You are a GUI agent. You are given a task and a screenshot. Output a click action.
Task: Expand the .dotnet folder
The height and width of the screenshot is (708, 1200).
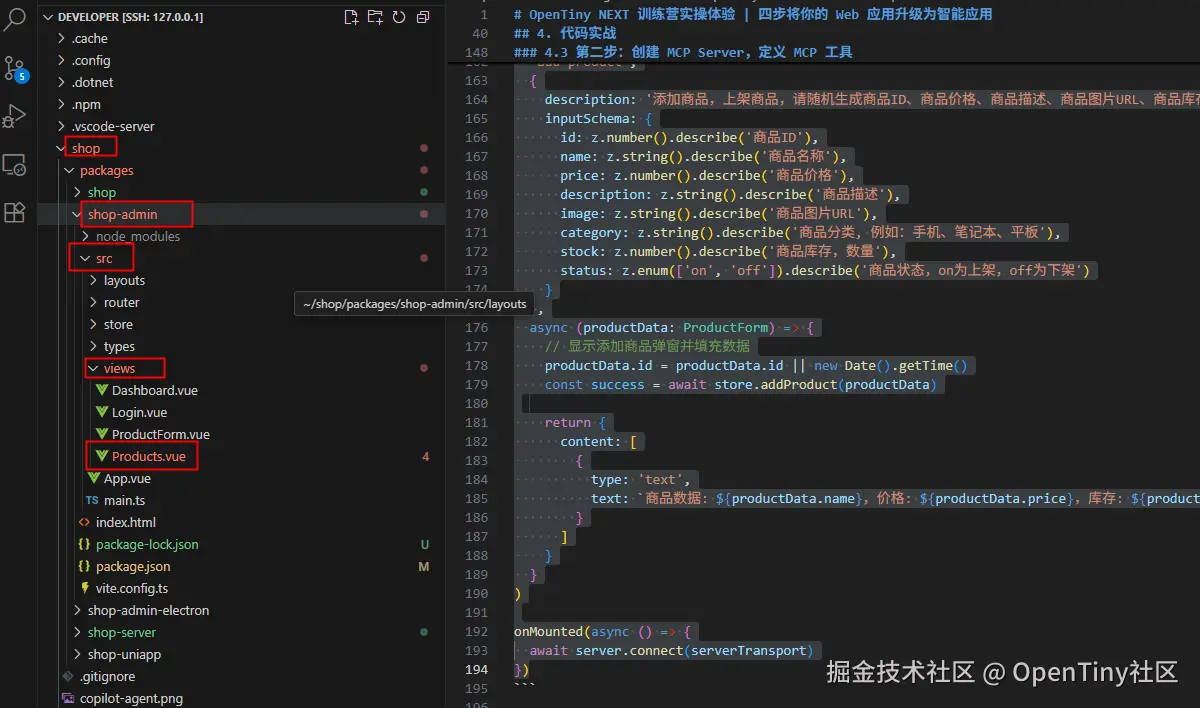(63, 82)
